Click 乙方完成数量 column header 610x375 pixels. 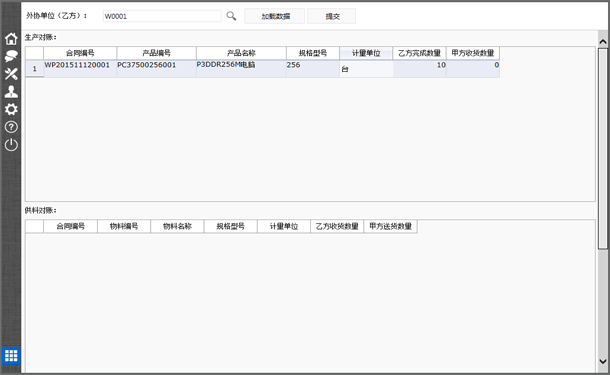(x=419, y=53)
